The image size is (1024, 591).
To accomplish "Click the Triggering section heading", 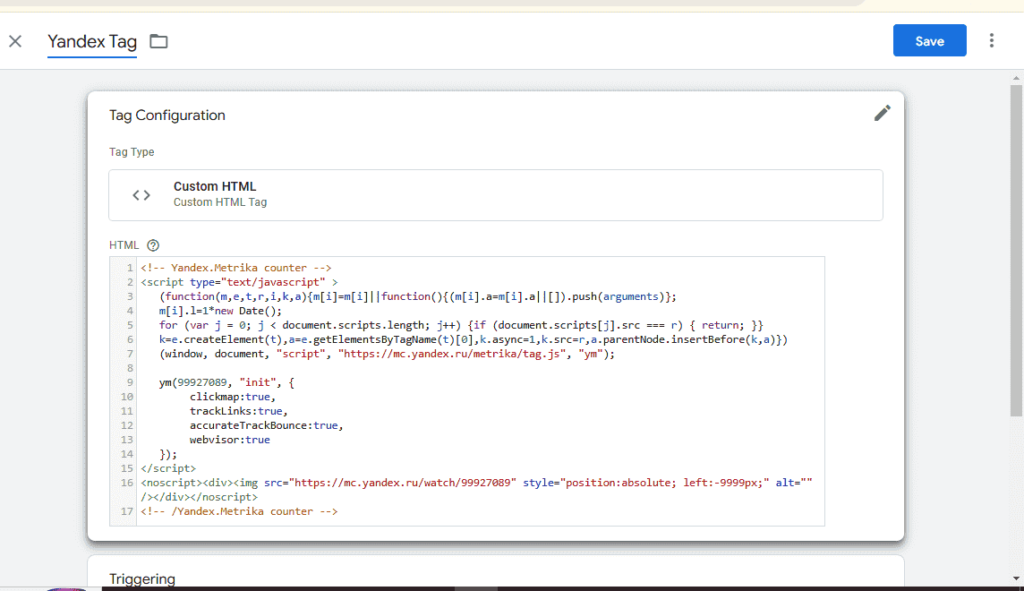I will tap(142, 579).
